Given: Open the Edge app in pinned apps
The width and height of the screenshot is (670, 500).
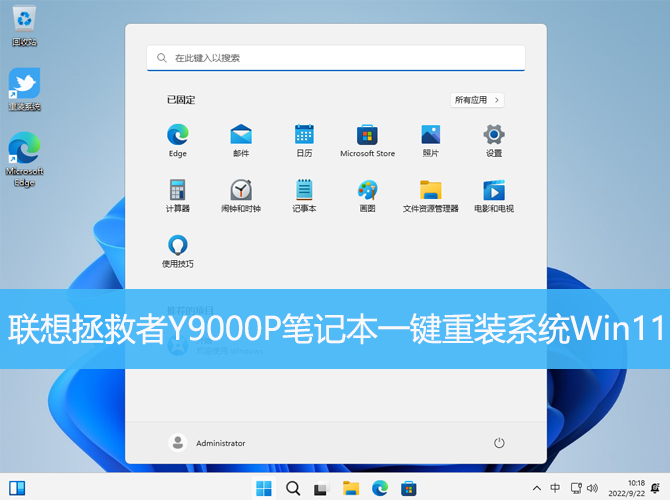Looking at the screenshot, I should click(178, 135).
